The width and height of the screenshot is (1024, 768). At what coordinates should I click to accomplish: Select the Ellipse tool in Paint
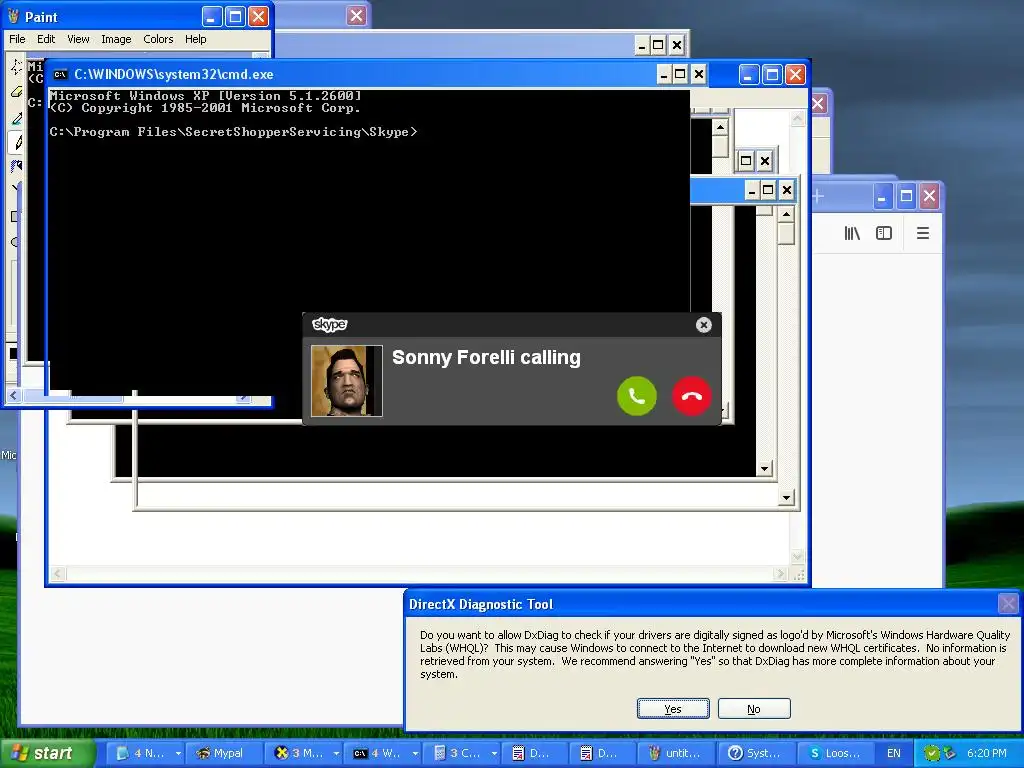pos(14,242)
